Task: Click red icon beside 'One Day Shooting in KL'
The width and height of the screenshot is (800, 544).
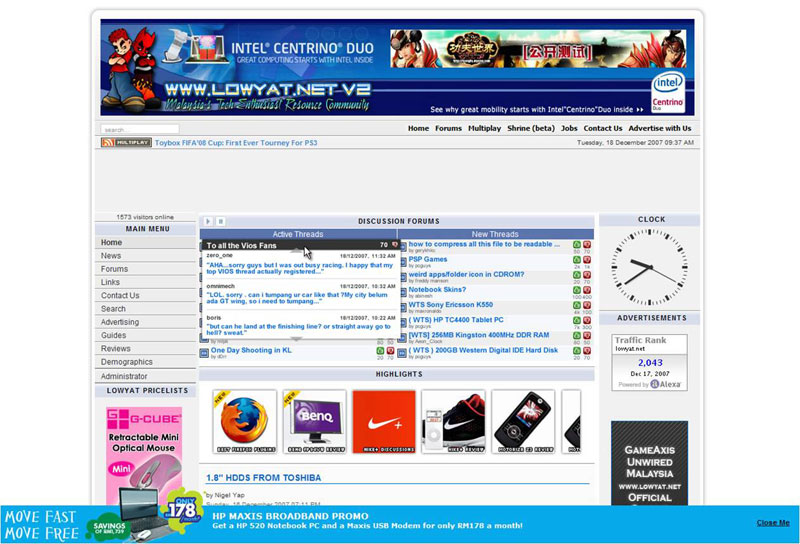Action: [x=390, y=351]
